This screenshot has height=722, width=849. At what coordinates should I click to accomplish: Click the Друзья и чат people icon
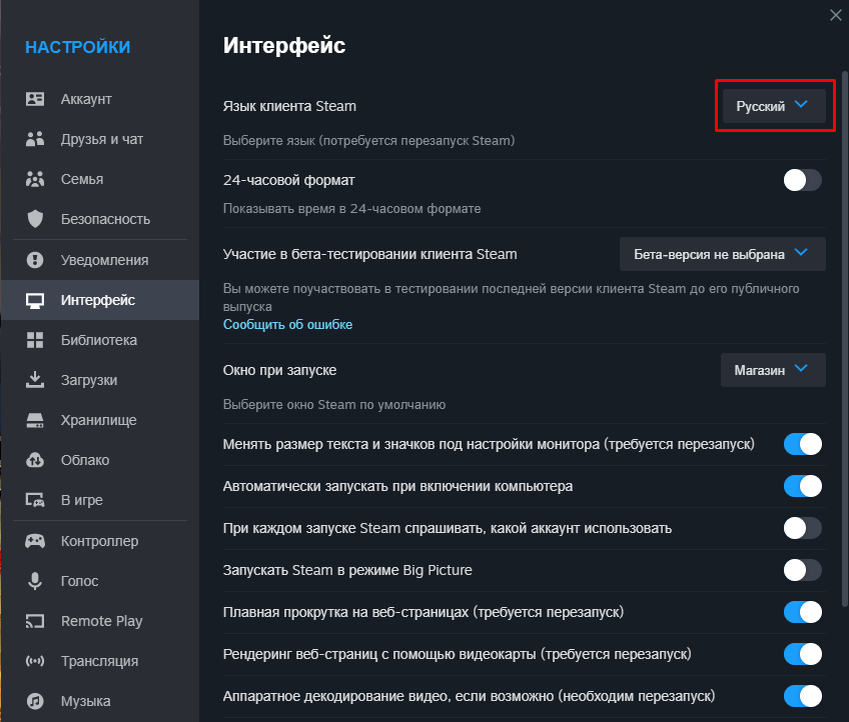click(x=36, y=139)
